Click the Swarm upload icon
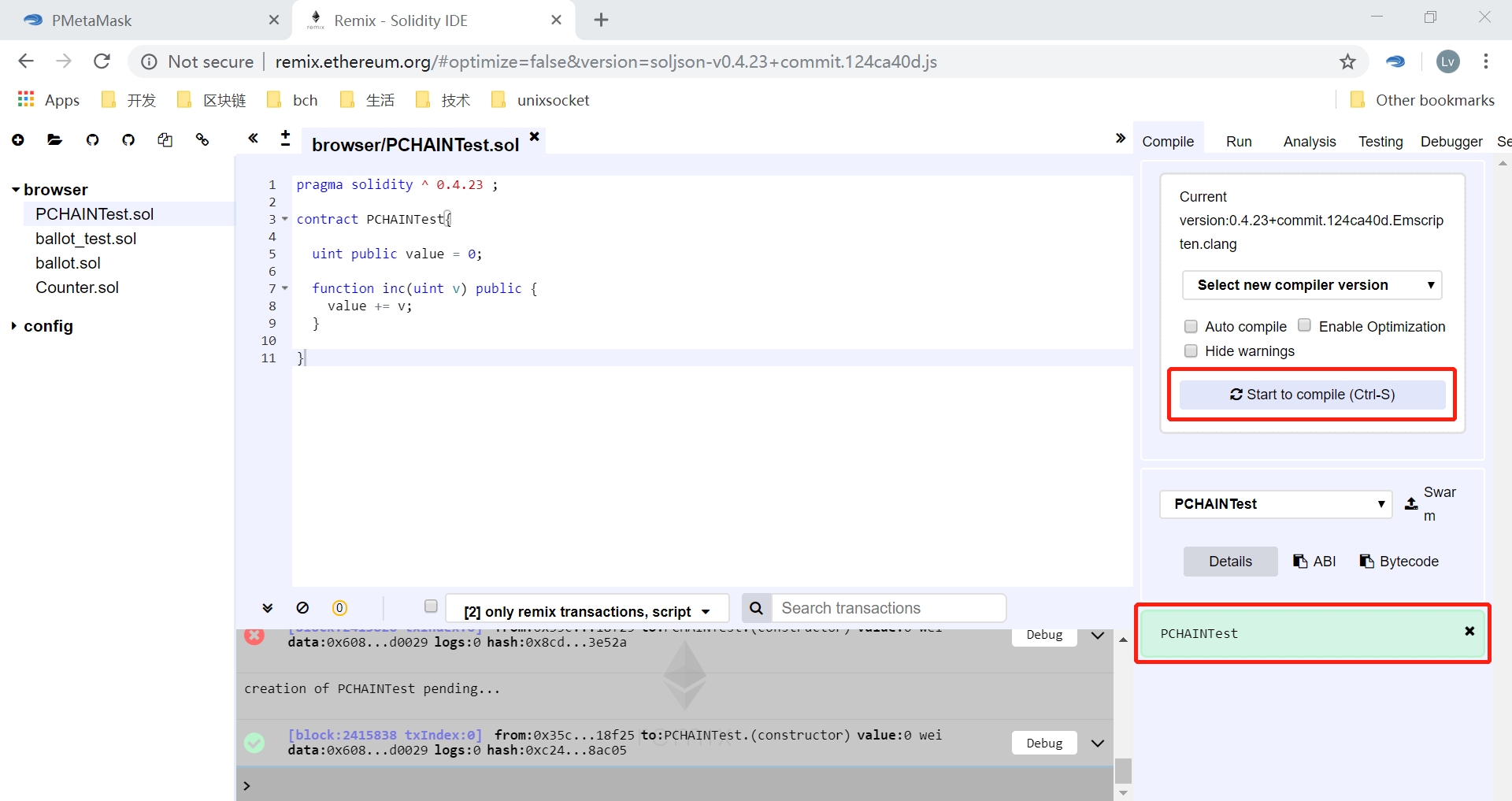This screenshot has height=801, width=1512. 1411,504
